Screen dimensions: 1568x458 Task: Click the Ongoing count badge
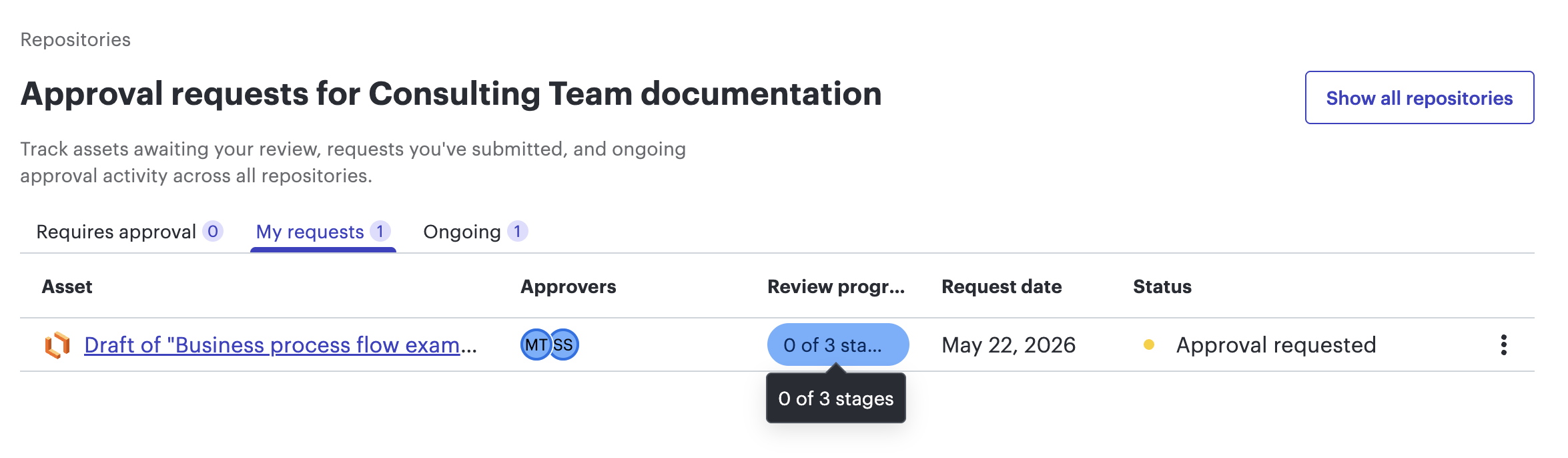point(517,232)
